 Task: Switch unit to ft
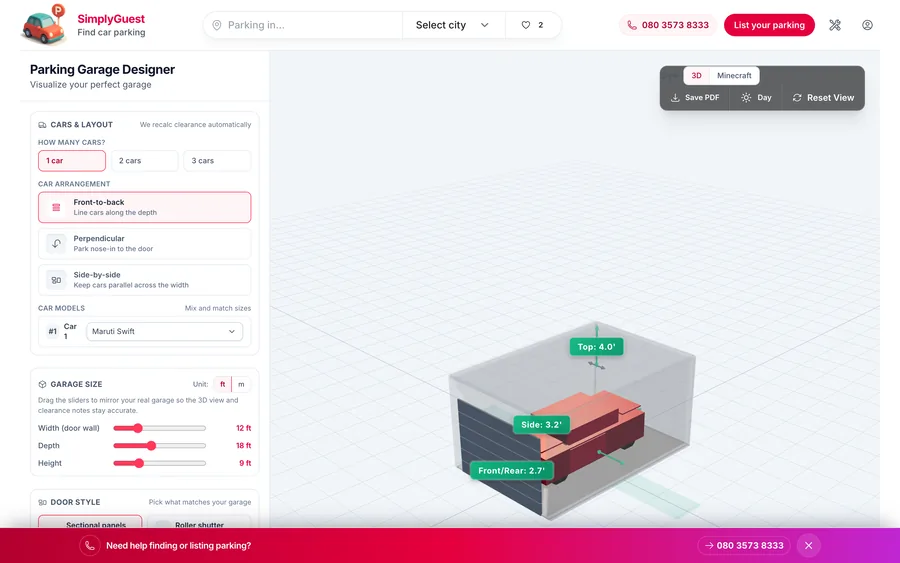223,385
